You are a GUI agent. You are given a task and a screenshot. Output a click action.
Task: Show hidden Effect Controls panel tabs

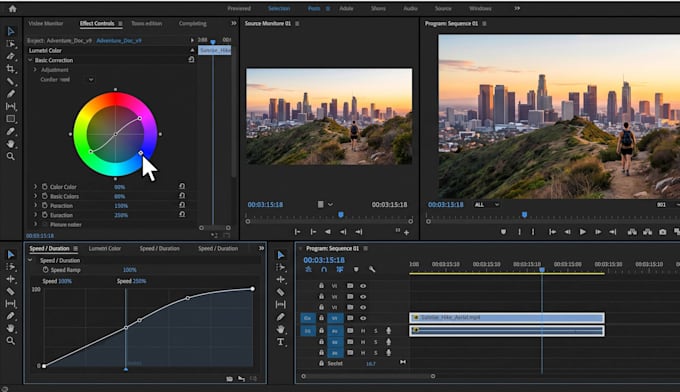click(x=233, y=23)
